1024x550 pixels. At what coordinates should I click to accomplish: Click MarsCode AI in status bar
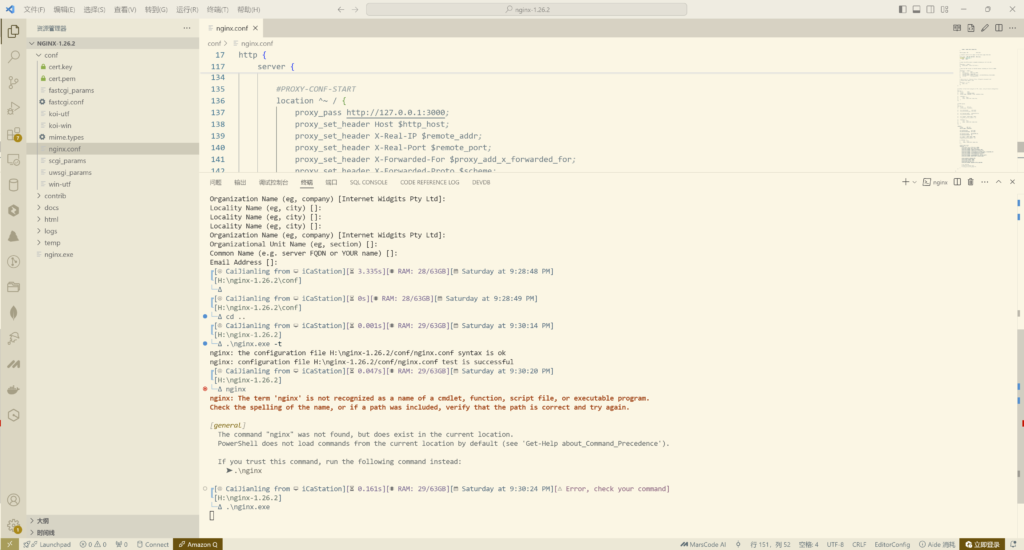(703, 544)
